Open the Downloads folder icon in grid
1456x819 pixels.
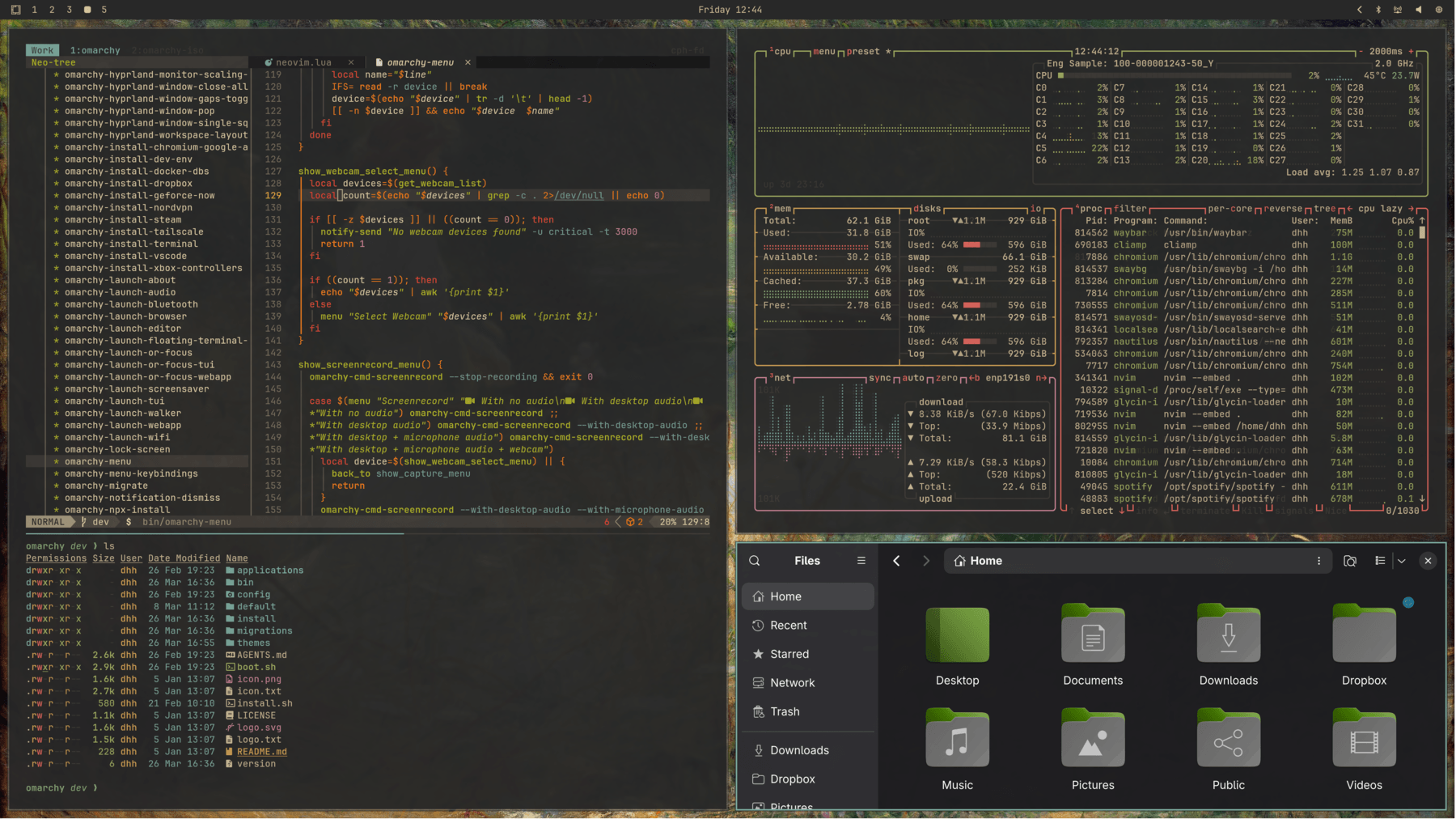pos(1228,646)
